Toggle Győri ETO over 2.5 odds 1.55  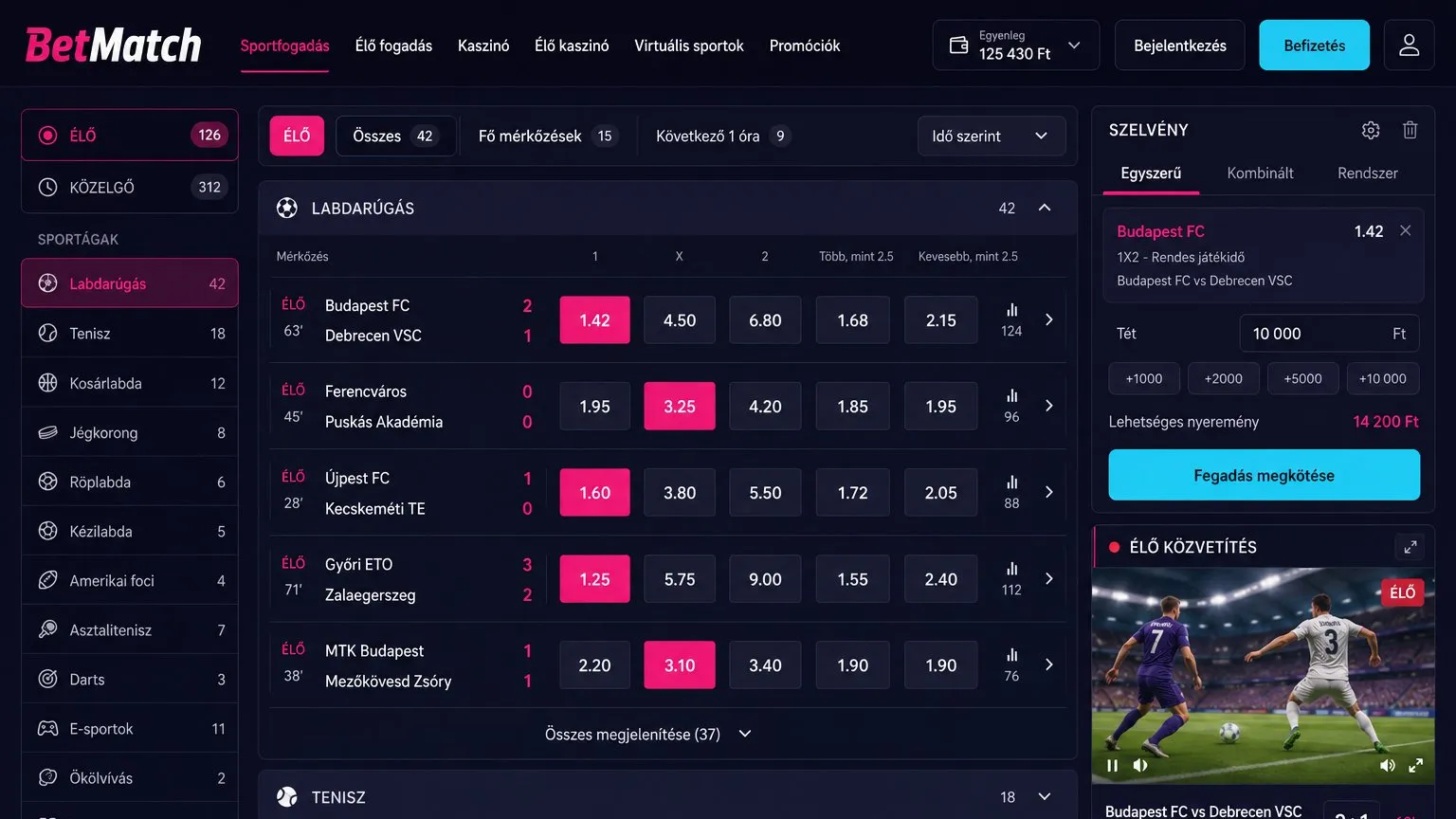(x=852, y=578)
